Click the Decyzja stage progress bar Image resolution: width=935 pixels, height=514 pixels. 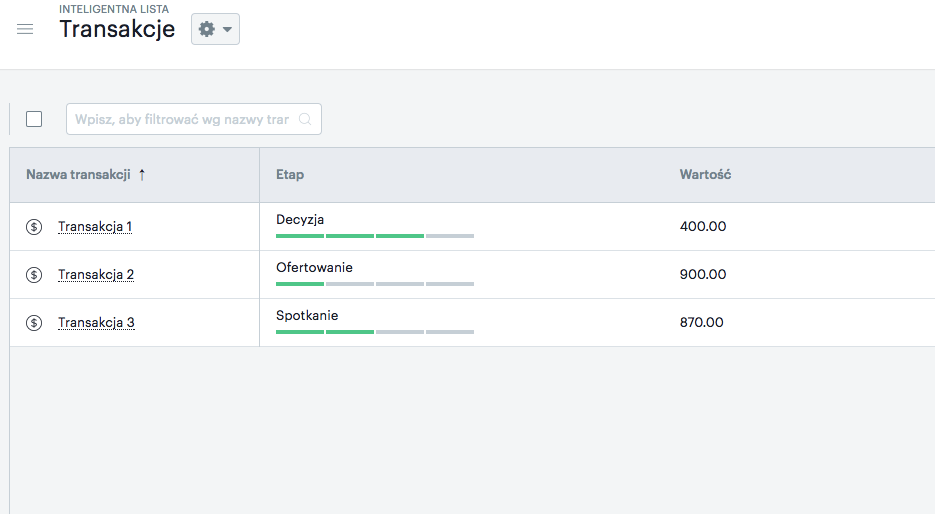[x=375, y=236]
